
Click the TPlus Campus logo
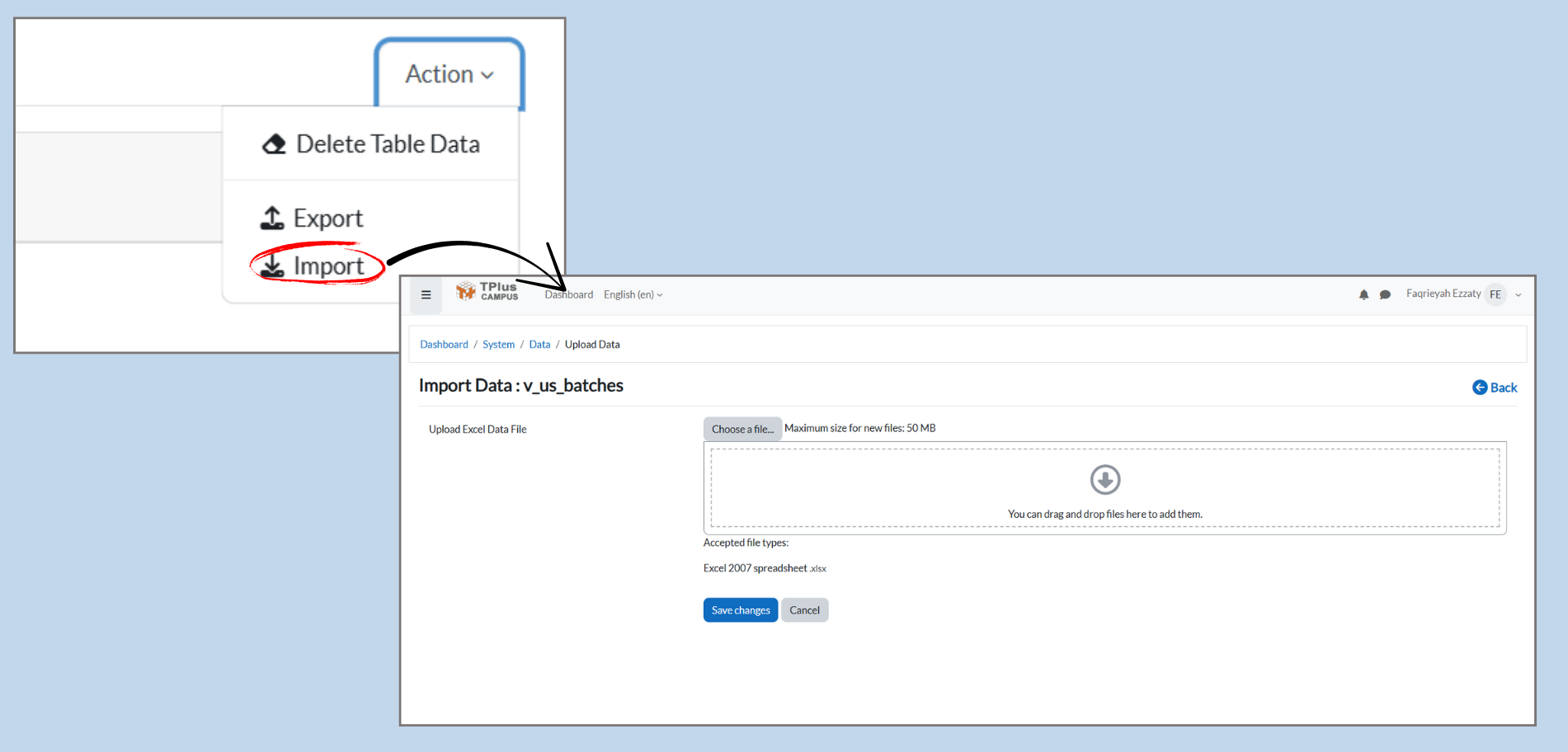(487, 292)
